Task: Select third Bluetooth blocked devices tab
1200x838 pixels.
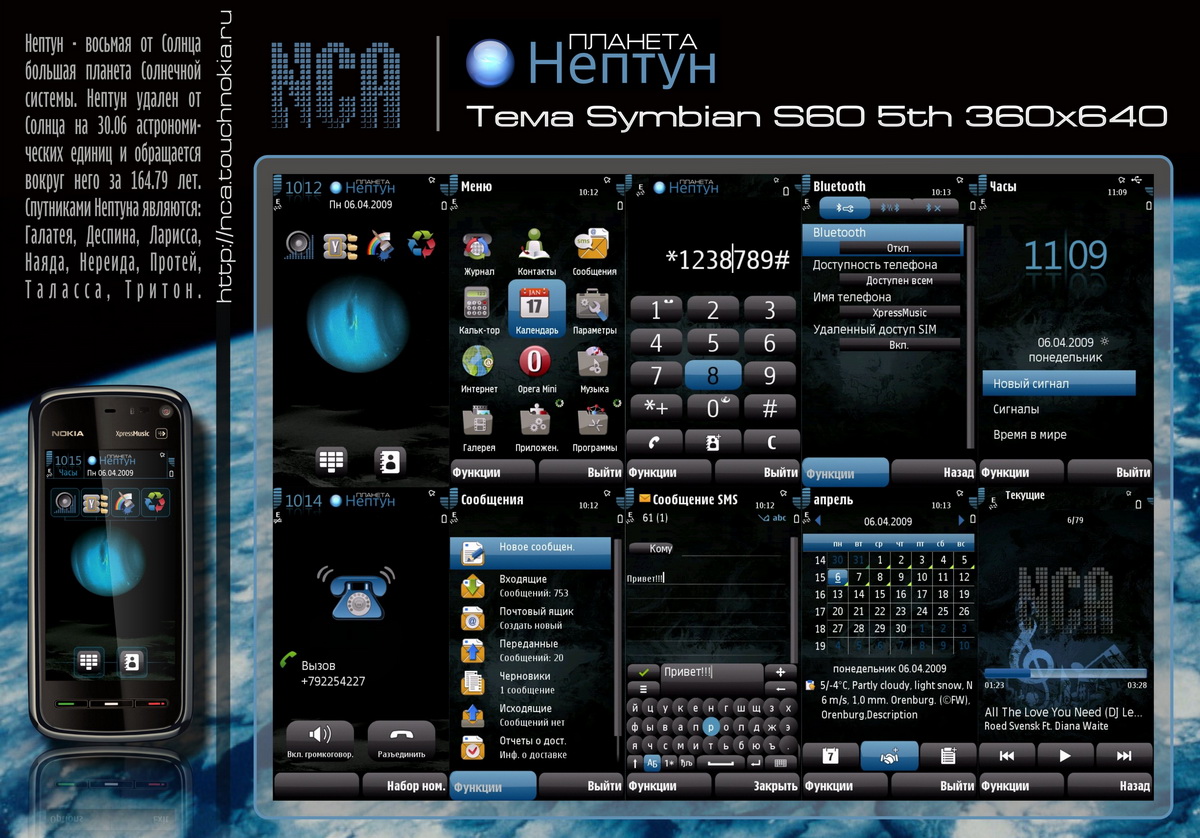Action: (935, 207)
